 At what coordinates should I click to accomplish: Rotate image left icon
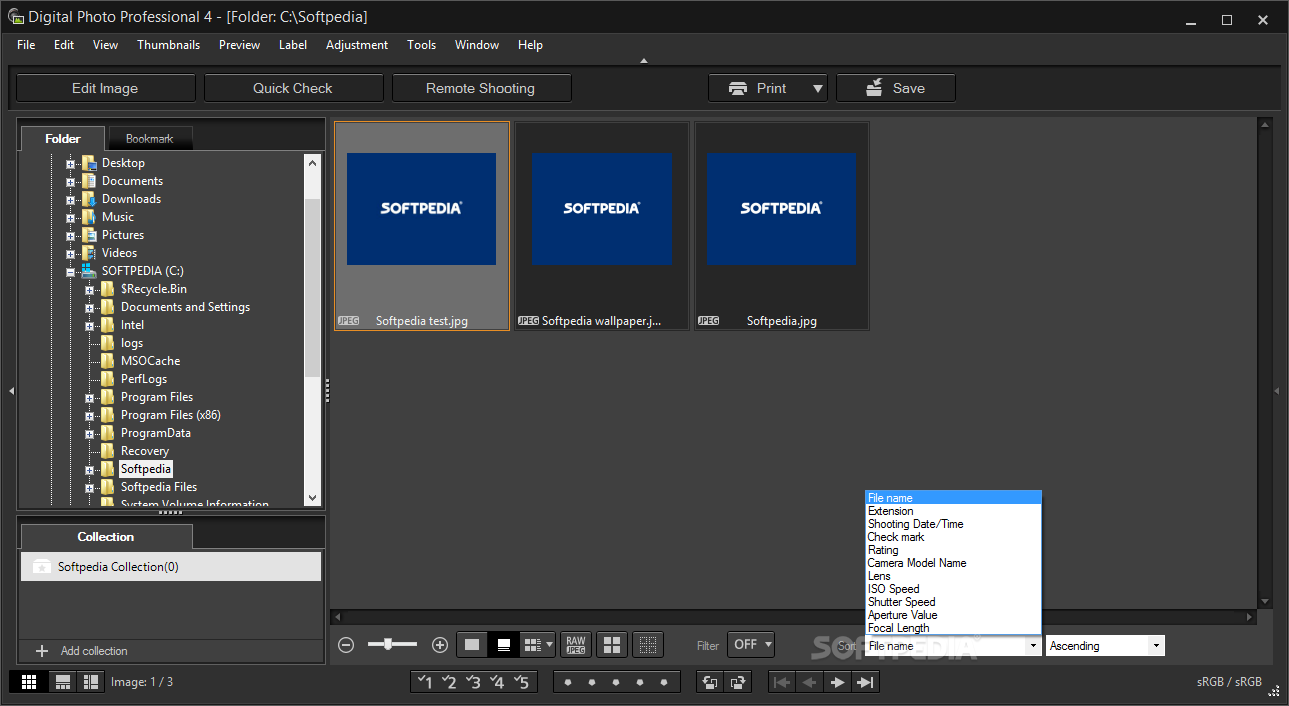(710, 682)
